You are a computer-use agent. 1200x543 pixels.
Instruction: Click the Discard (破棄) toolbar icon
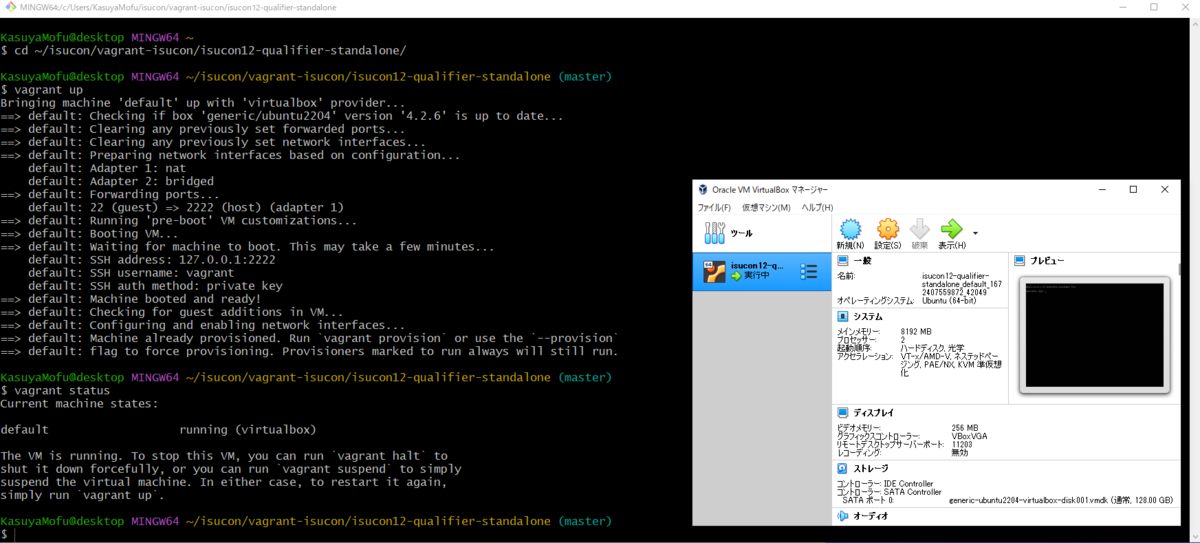(x=919, y=229)
